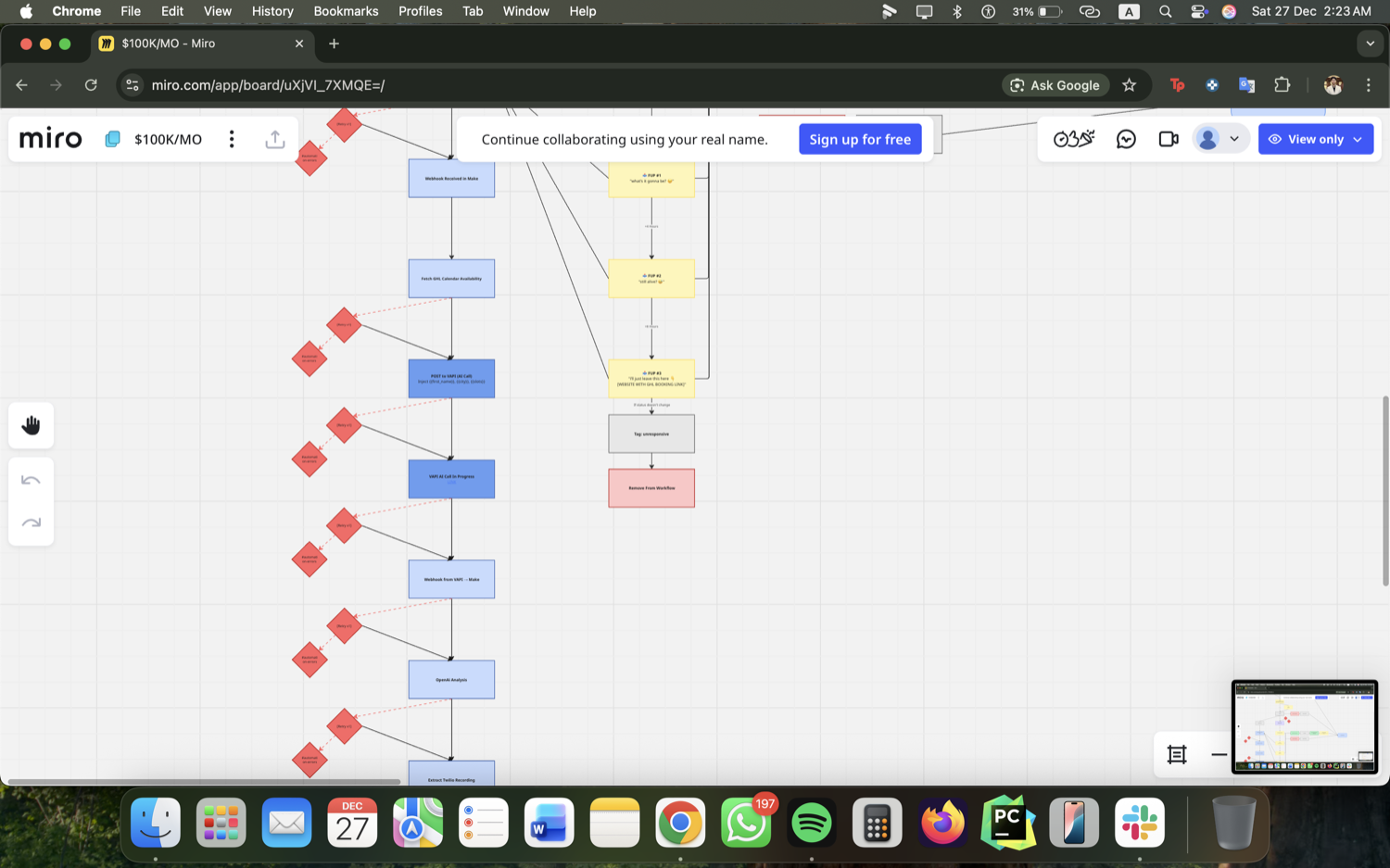The height and width of the screenshot is (868, 1390).
Task: Open Chrome three-dot menu
Action: [x=1369, y=85]
